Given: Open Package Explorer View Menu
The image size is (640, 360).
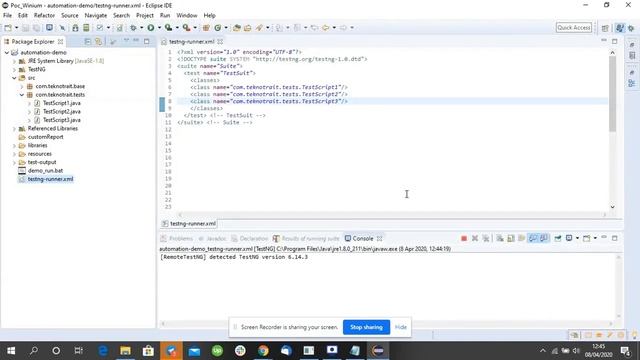Looking at the screenshot, I should (x=126, y=41).
